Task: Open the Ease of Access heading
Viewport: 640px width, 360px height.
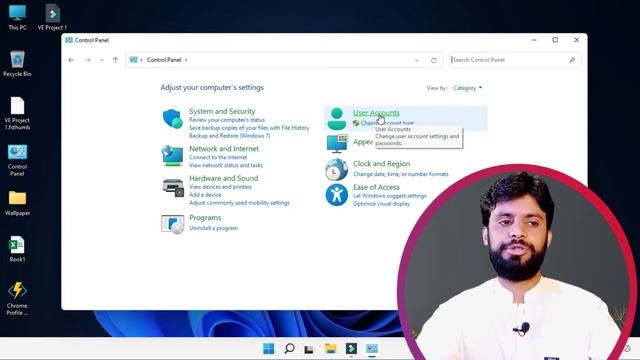Action: (x=376, y=187)
